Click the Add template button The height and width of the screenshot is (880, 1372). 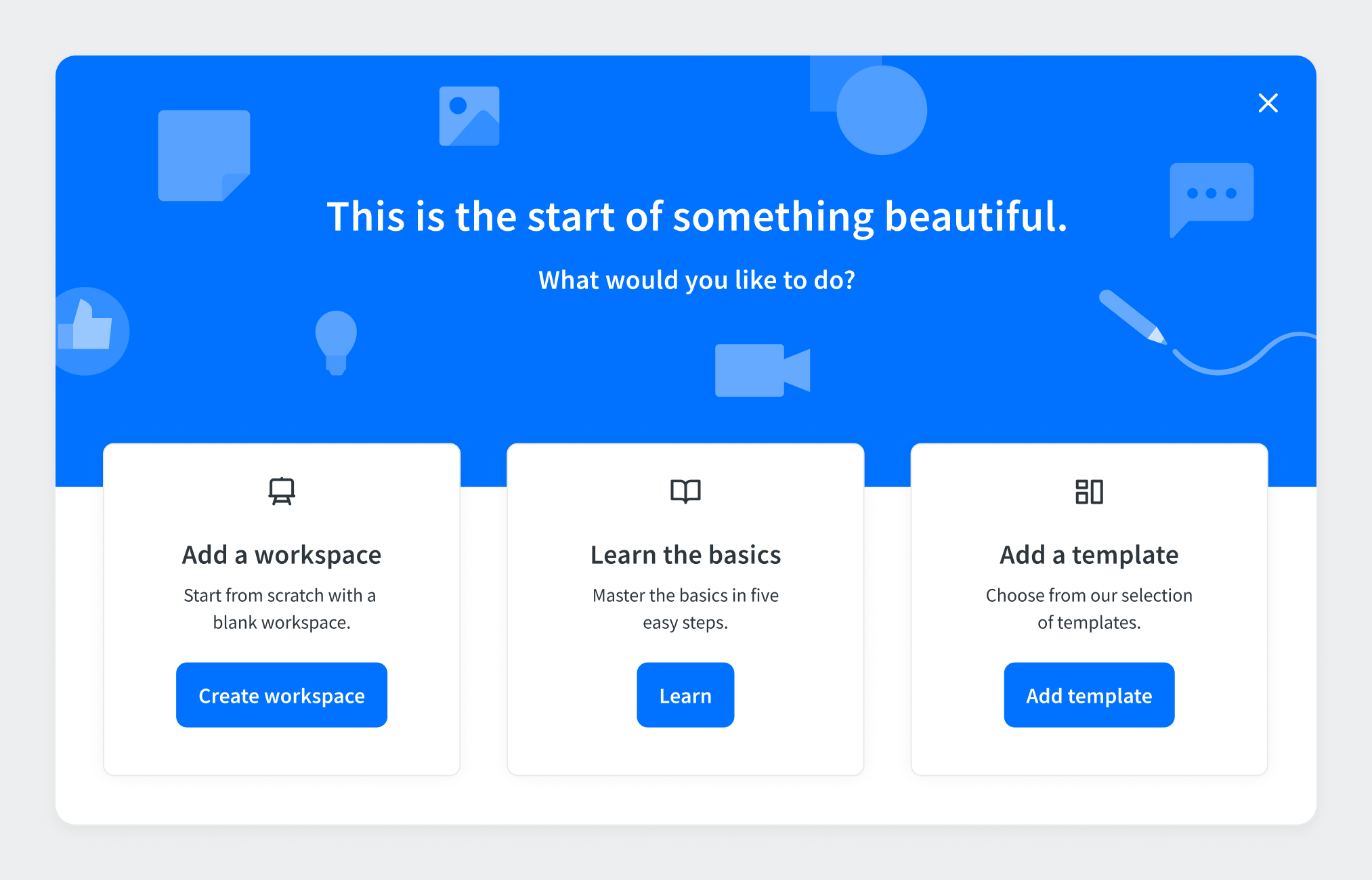click(x=1089, y=695)
